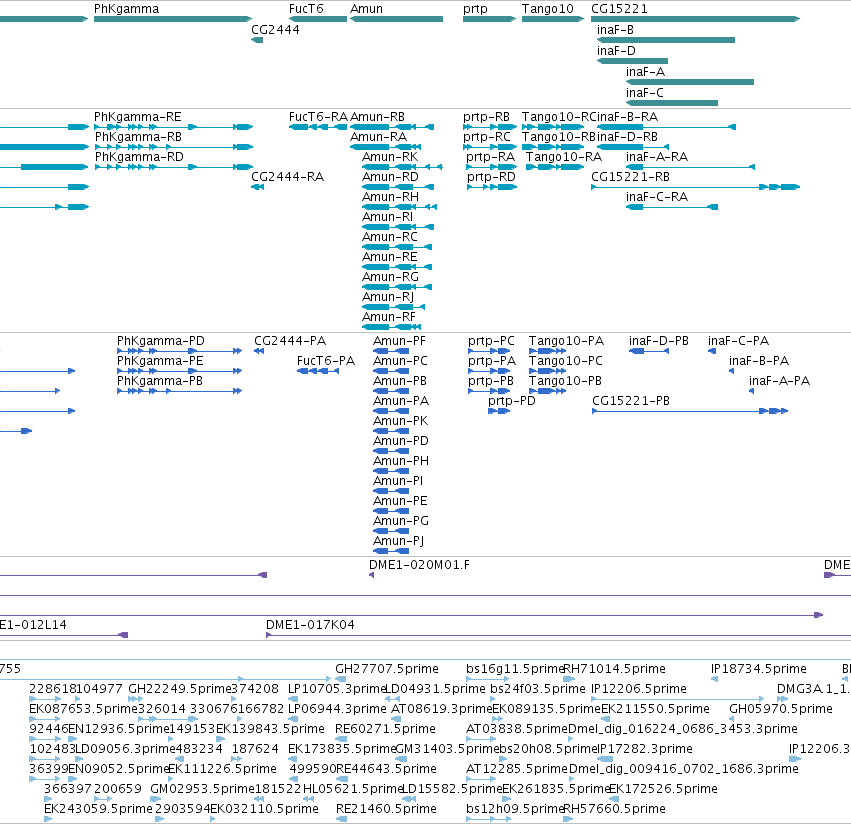
Task: Select the IP17282.3prime EST label
Action: [645, 749]
